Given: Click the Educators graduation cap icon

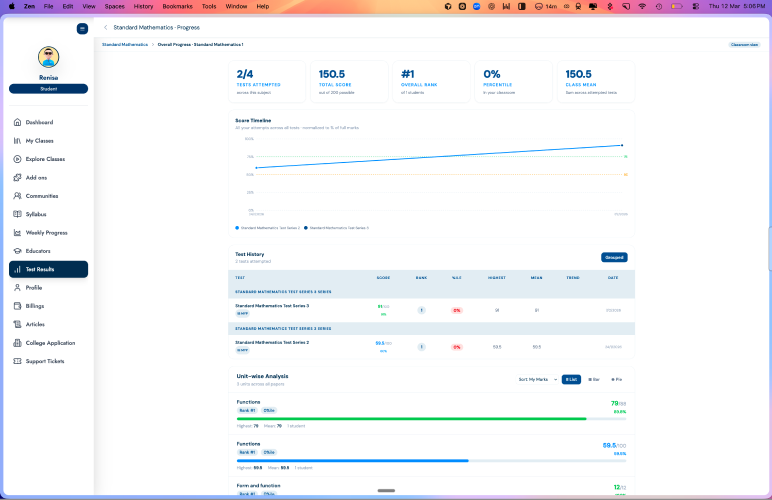Looking at the screenshot, I should point(17,251).
